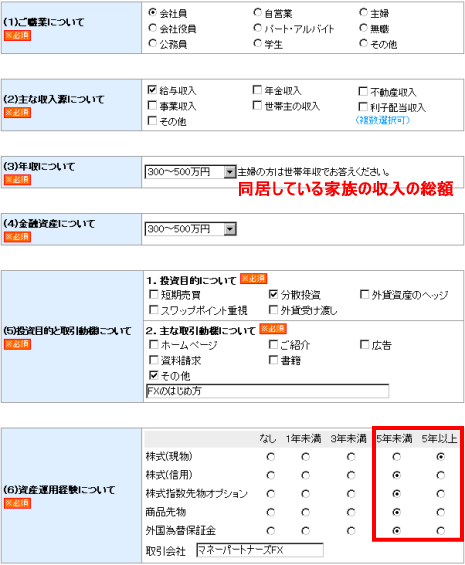Screen dimensions: 465x565
Task: Check the 年金収入 income box
Action: pos(257,90)
